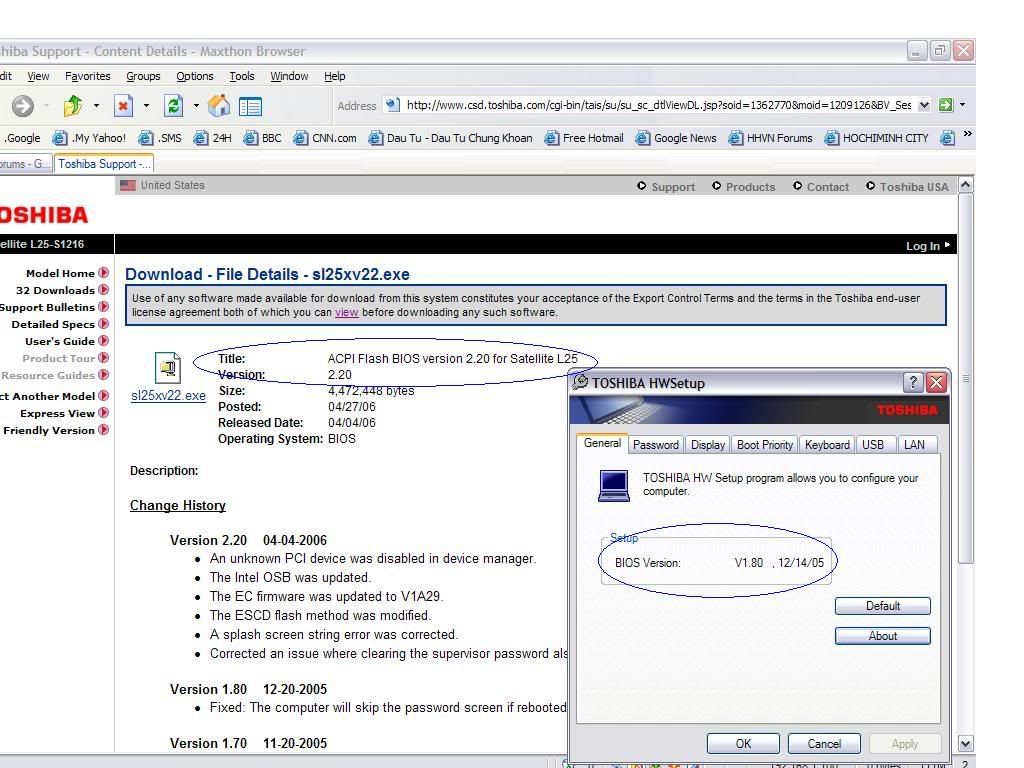Open the dropdown arrow next to Up icon
The image size is (1024, 768).
tap(96, 106)
